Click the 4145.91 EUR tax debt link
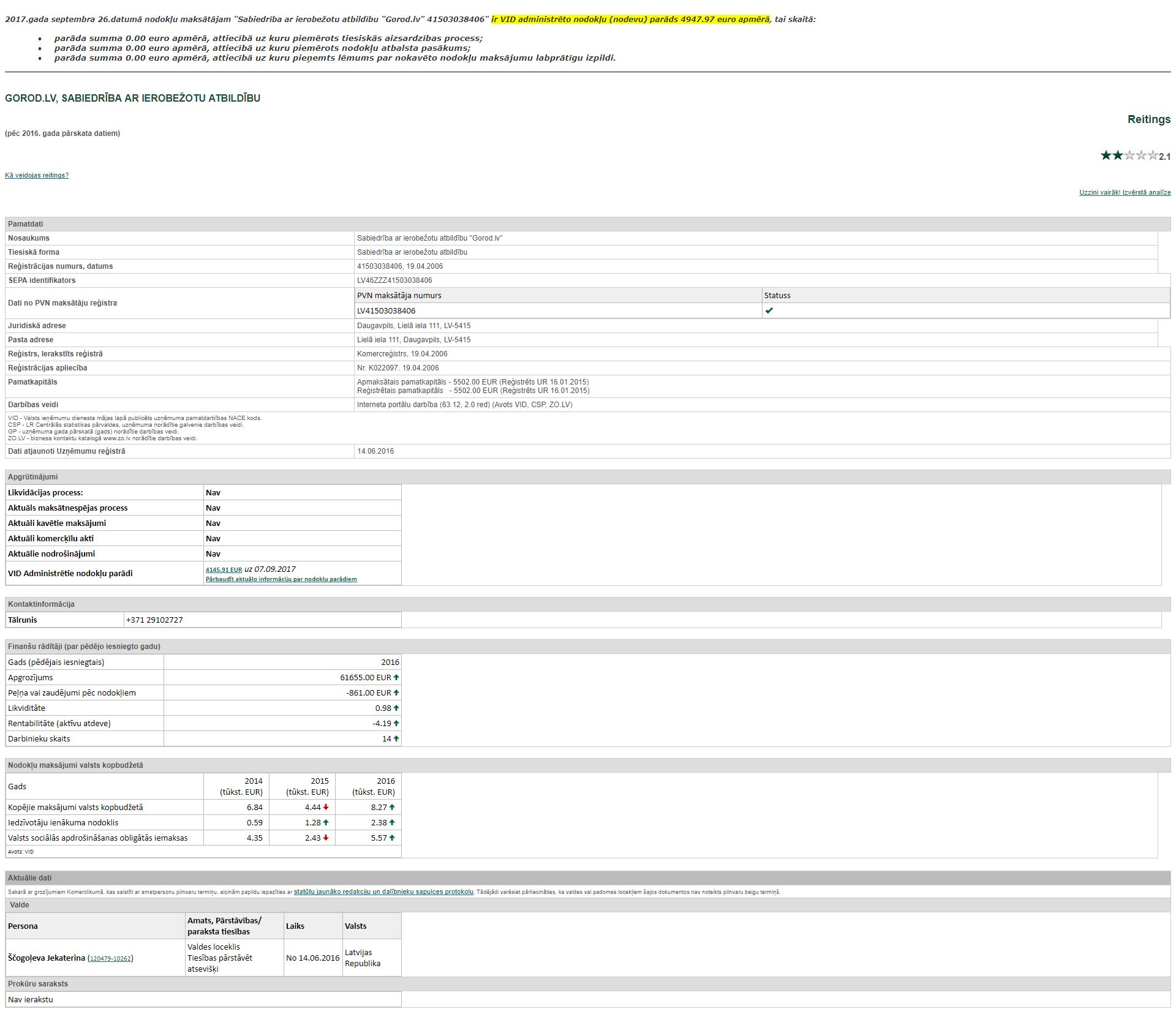 tap(224, 570)
